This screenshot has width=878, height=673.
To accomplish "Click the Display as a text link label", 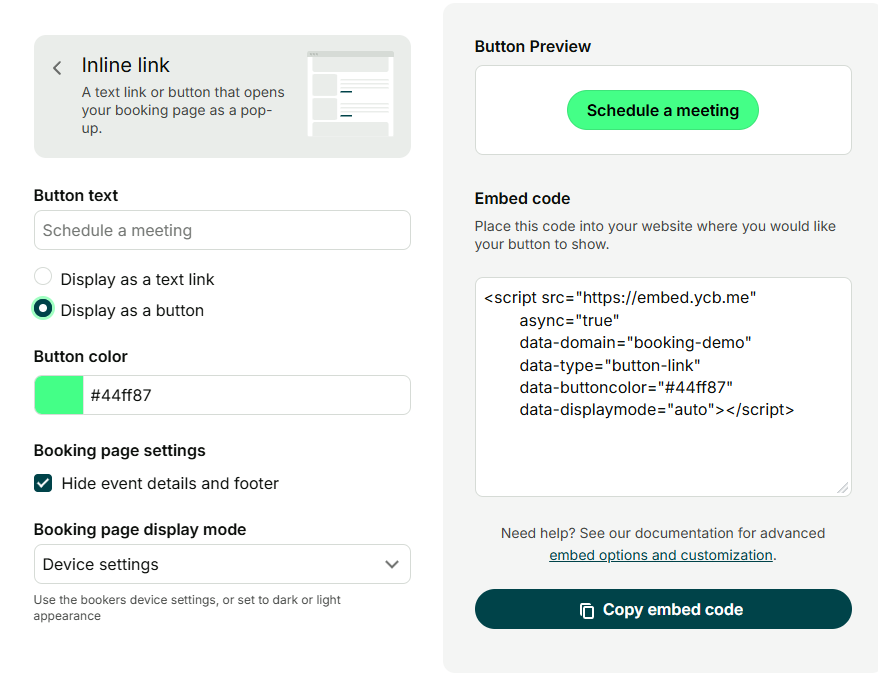I will pyautogui.click(x=137, y=279).
